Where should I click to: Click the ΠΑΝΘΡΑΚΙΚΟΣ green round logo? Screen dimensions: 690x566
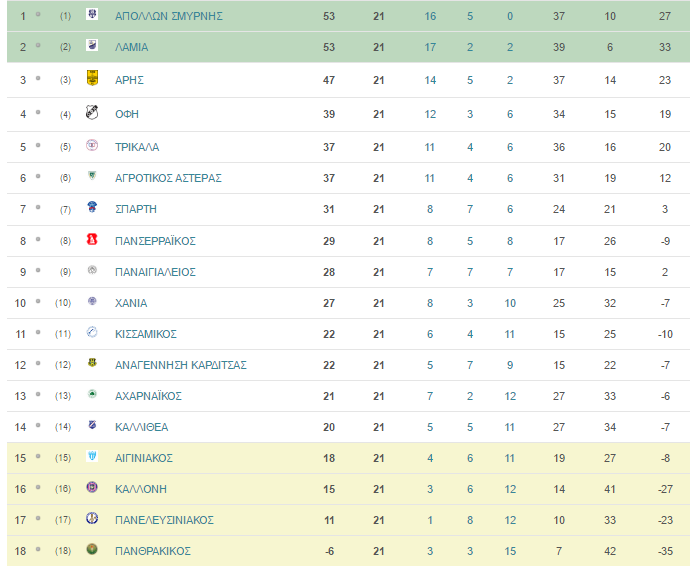click(x=92, y=549)
